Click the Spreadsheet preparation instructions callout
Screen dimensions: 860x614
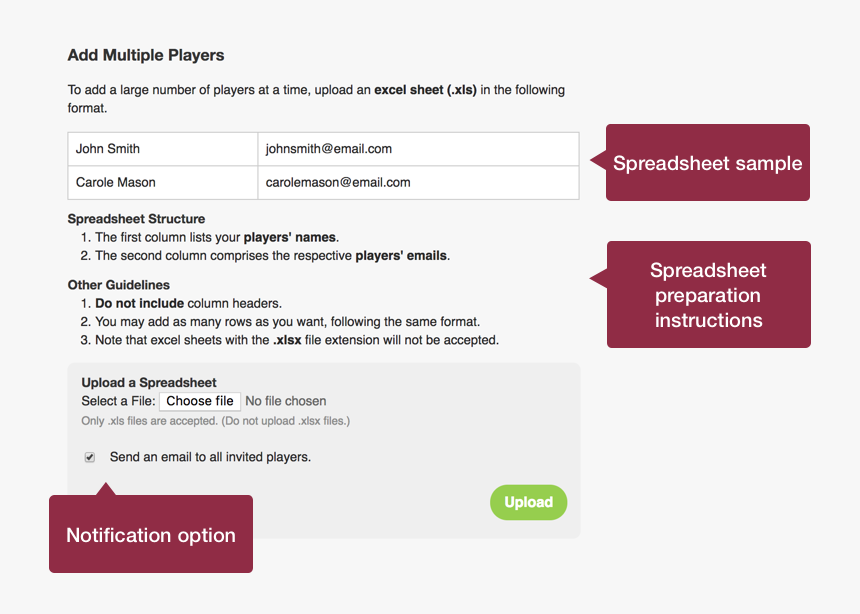point(708,295)
